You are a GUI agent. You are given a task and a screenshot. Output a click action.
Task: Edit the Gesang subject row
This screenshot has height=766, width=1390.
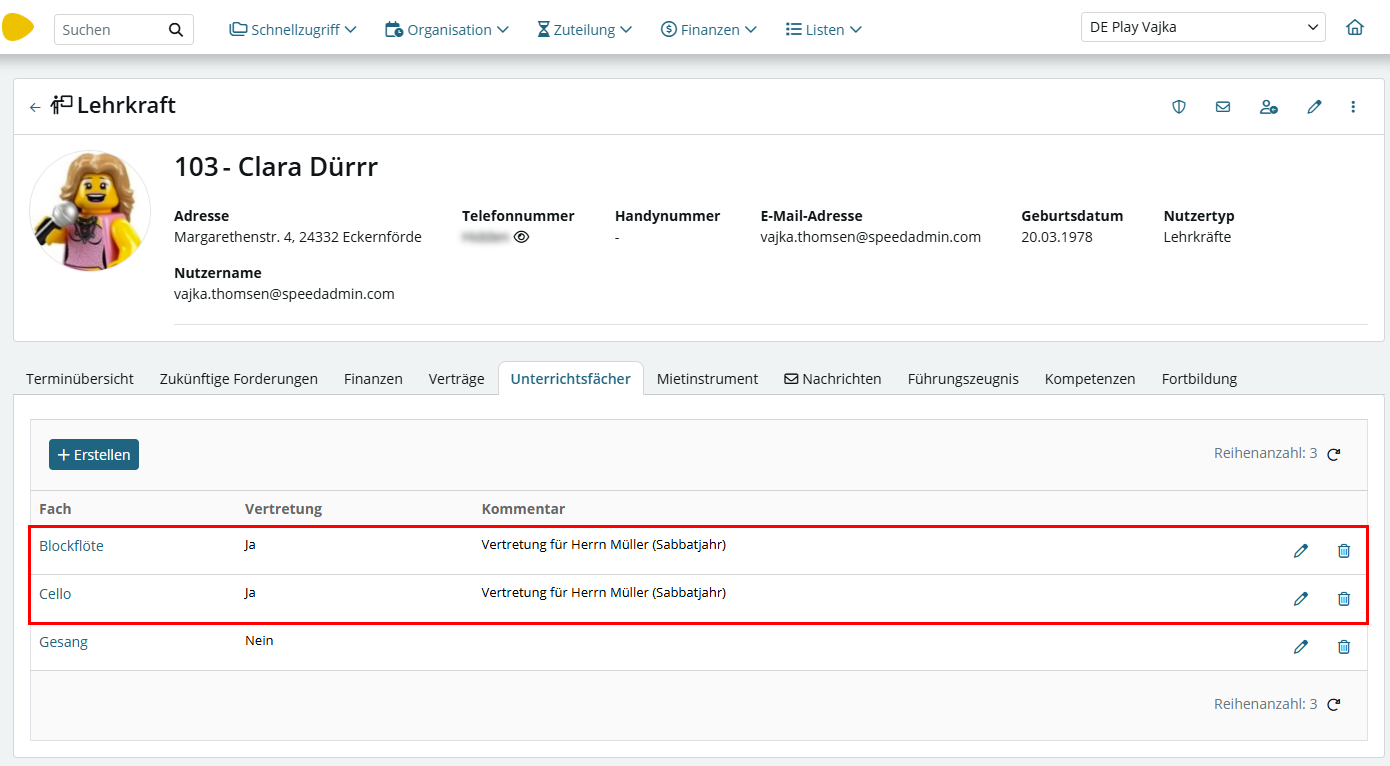point(1301,647)
